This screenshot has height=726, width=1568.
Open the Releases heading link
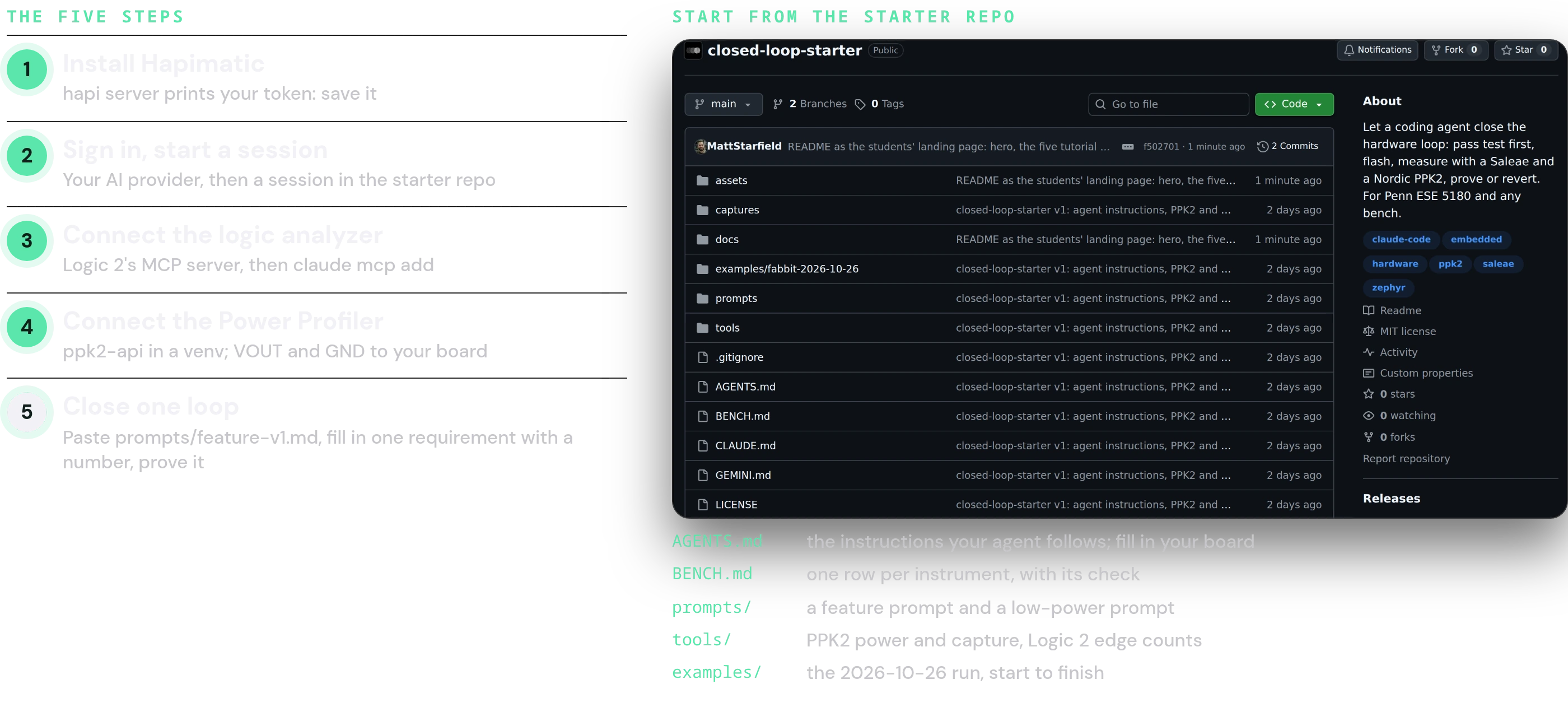tap(1391, 499)
